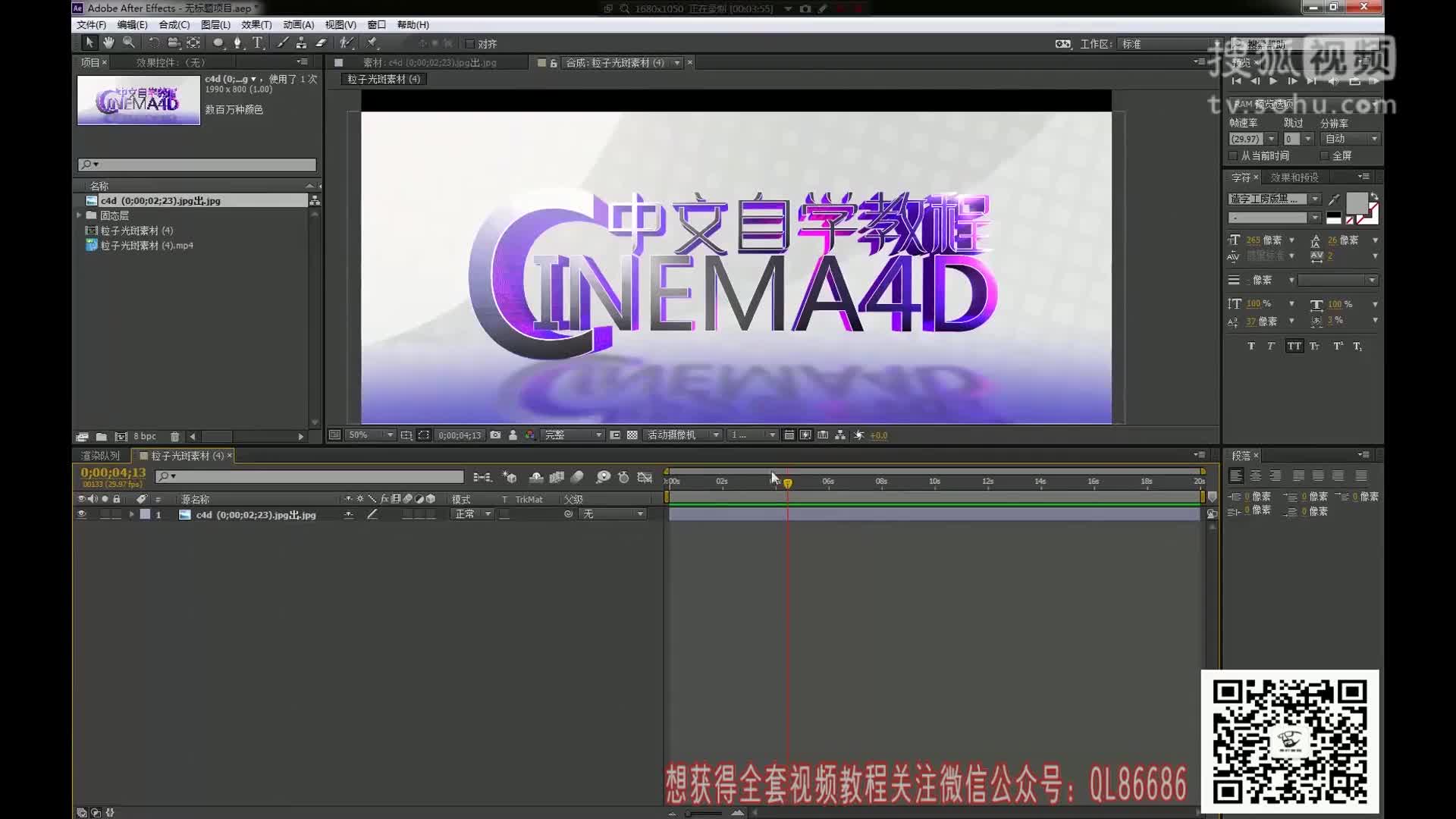Select the Zoom magnifier tool
Image resolution: width=1456 pixels, height=819 pixels.
[129, 43]
